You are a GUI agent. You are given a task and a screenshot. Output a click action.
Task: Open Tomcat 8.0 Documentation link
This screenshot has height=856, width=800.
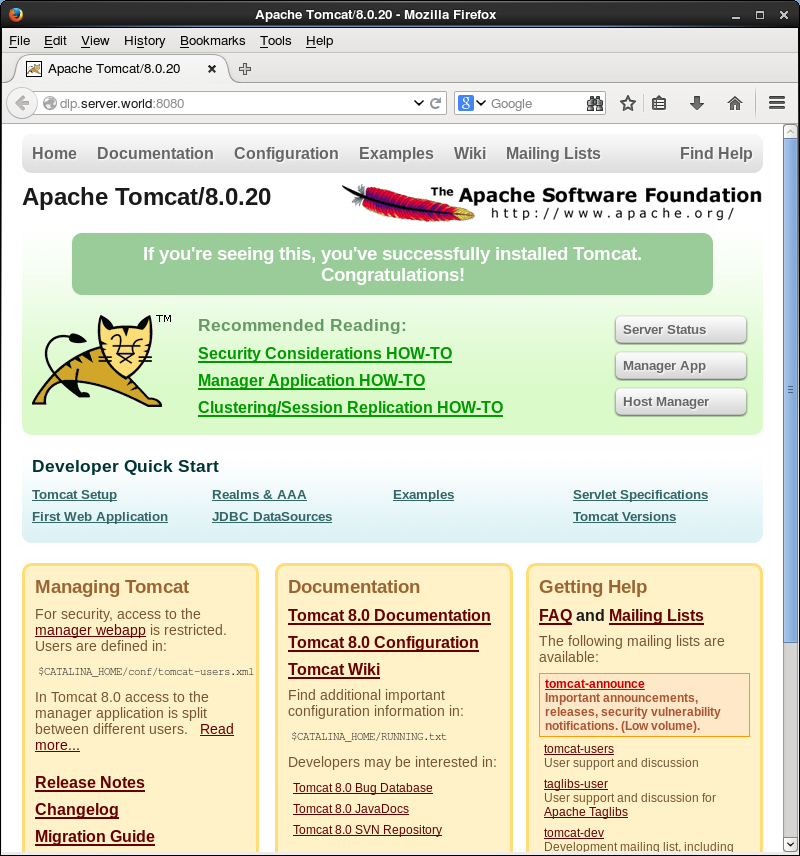(389, 615)
